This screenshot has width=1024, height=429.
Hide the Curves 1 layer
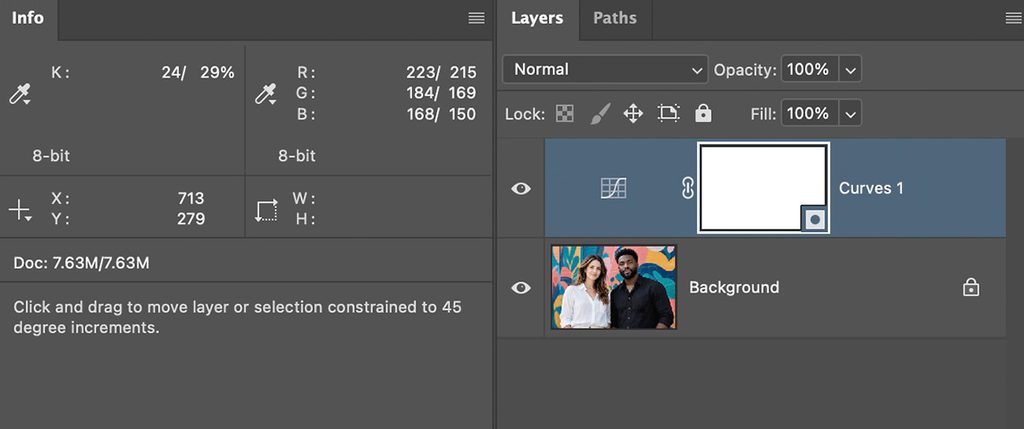pos(520,188)
